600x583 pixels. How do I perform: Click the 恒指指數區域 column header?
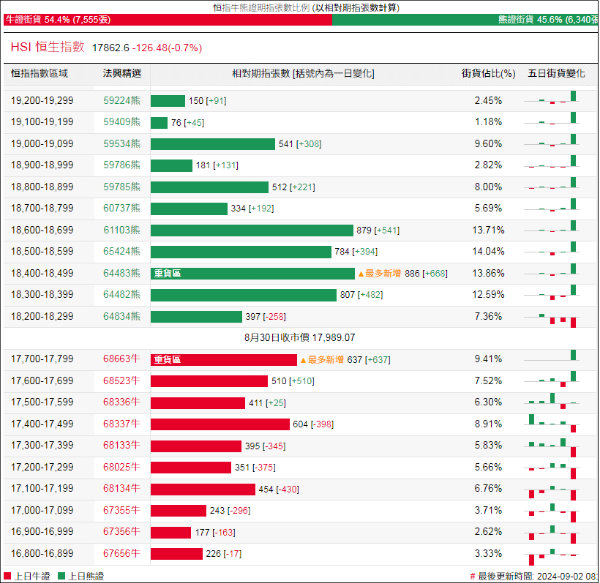pyautogui.click(x=39, y=73)
